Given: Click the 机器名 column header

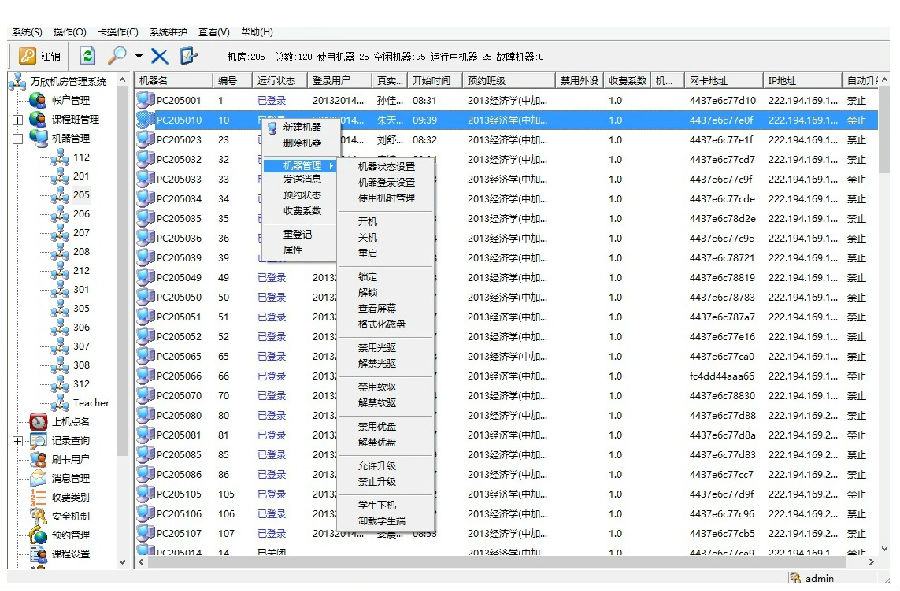Looking at the screenshot, I should (x=154, y=80).
